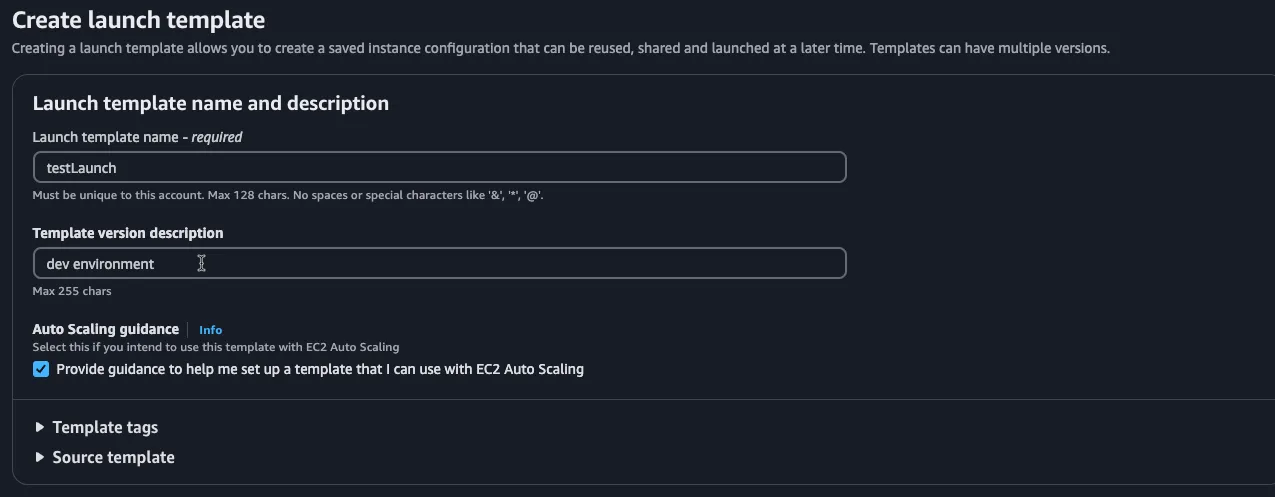Click the 'Template tags' section label
This screenshot has width=1275, height=497.
(105, 427)
